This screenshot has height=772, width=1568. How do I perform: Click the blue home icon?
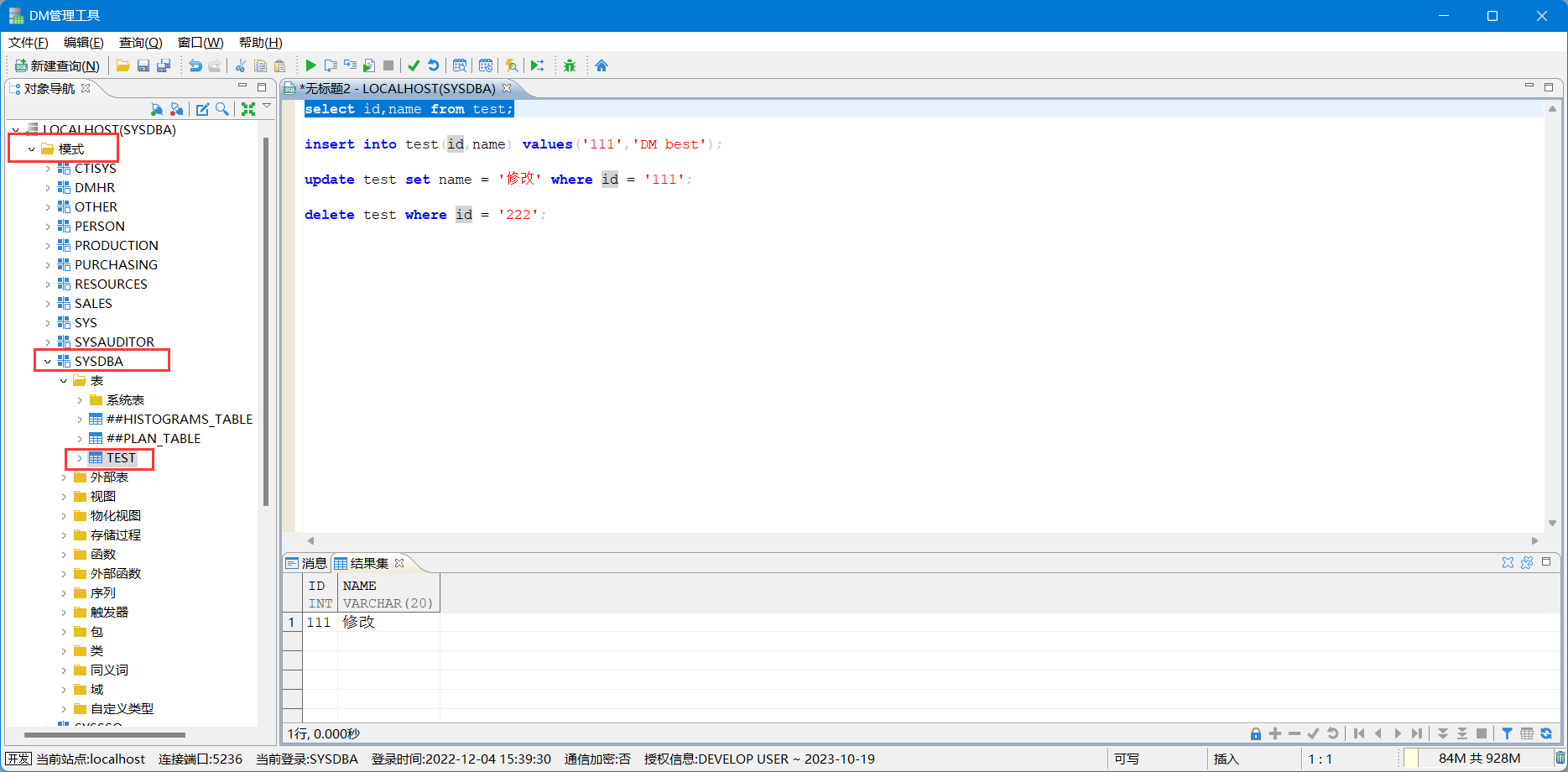[602, 65]
